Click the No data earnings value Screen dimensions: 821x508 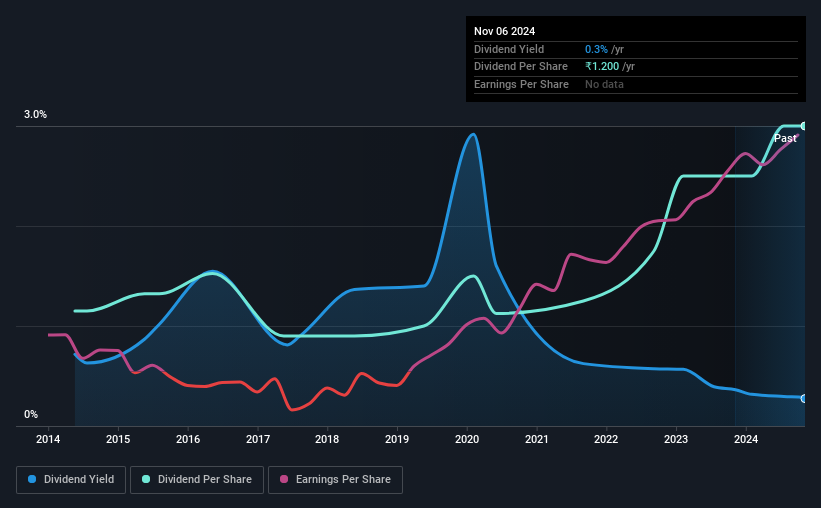click(x=604, y=84)
